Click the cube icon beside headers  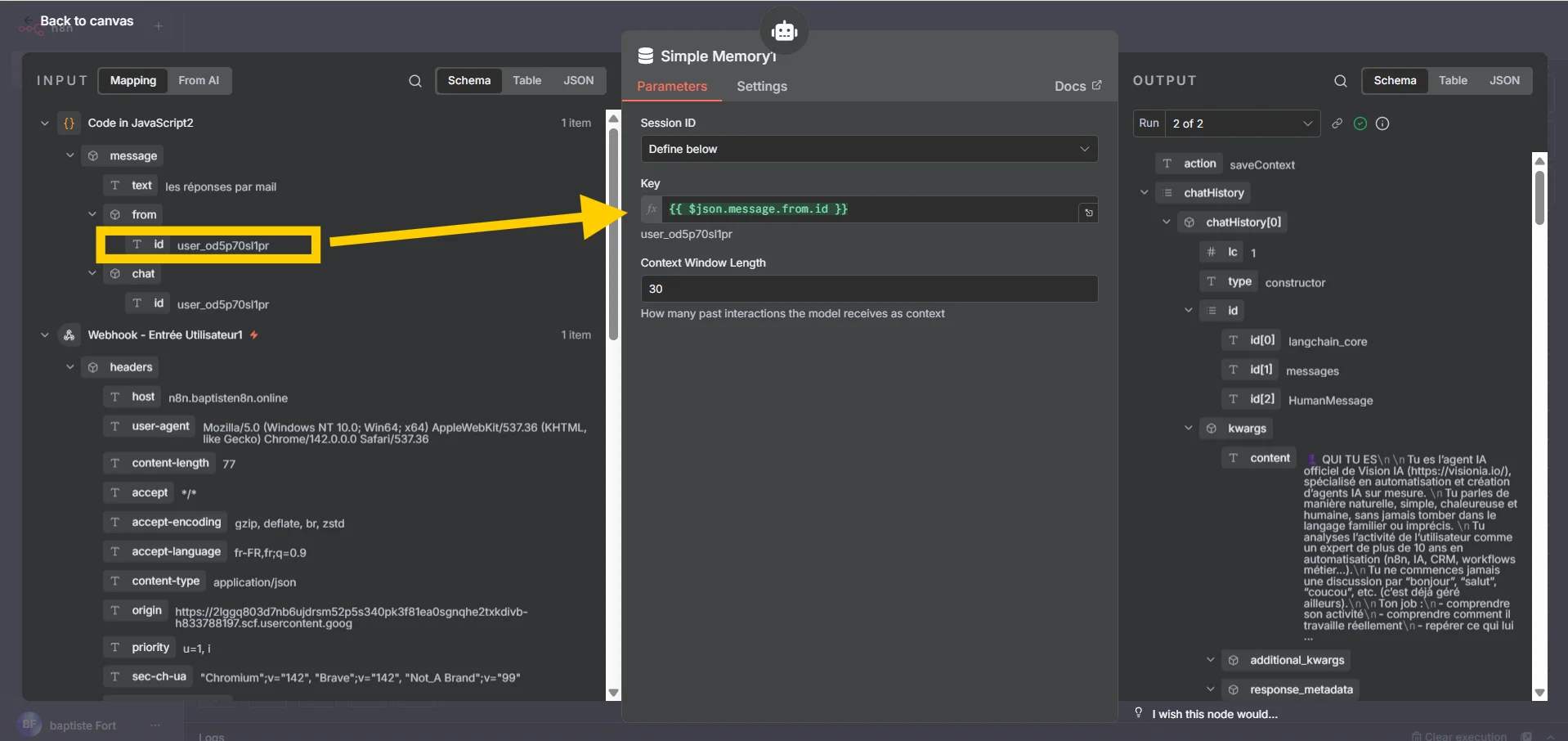93,367
